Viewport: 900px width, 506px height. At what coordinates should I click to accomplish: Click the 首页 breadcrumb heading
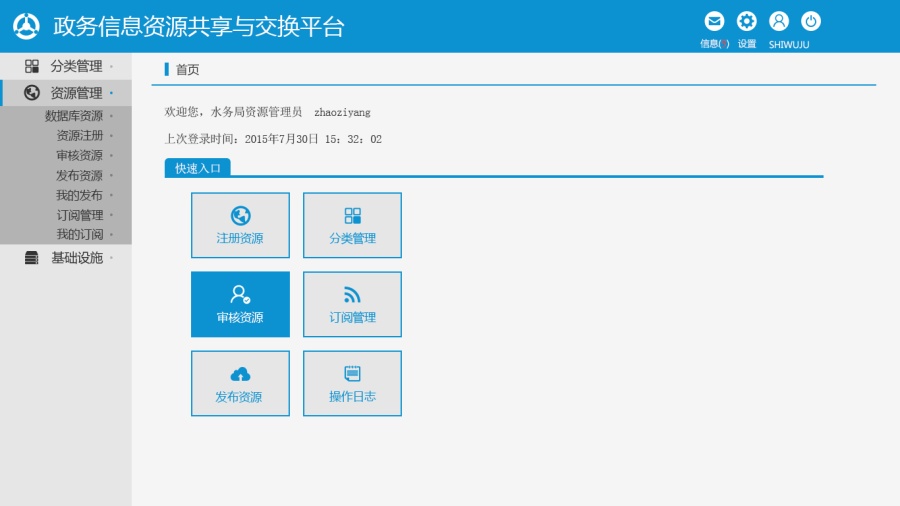click(187, 69)
